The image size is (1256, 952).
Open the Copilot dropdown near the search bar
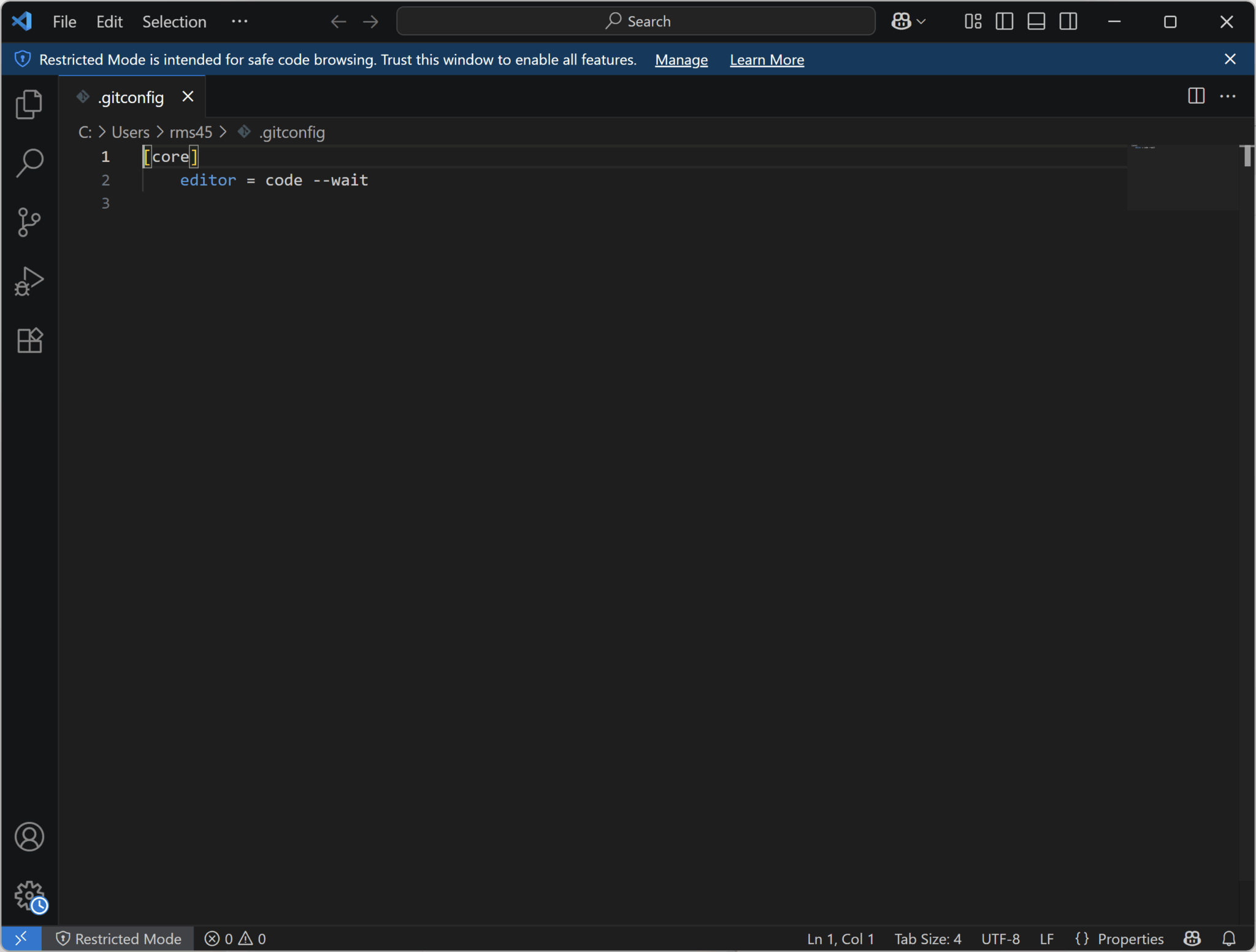click(x=909, y=20)
